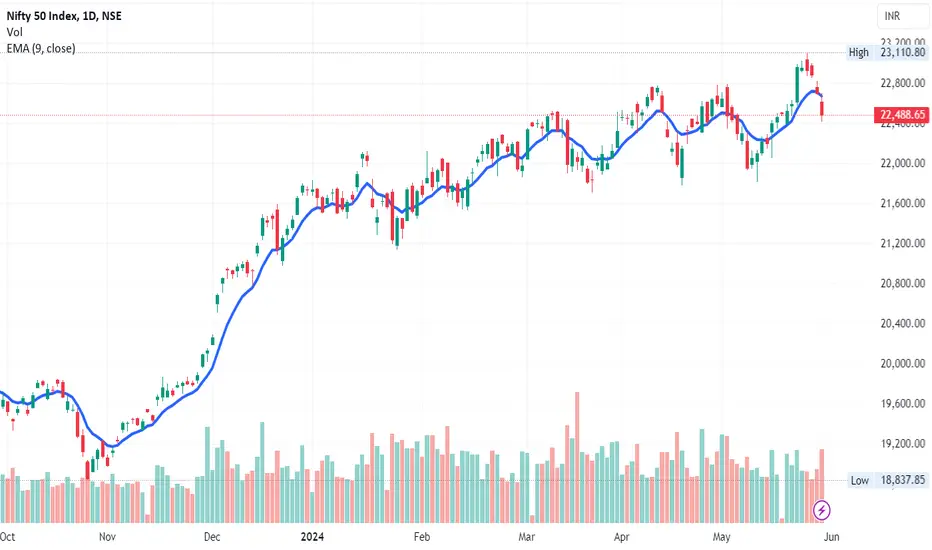Click the May label on time axis
Screen dimensions: 932x550
tap(721, 536)
